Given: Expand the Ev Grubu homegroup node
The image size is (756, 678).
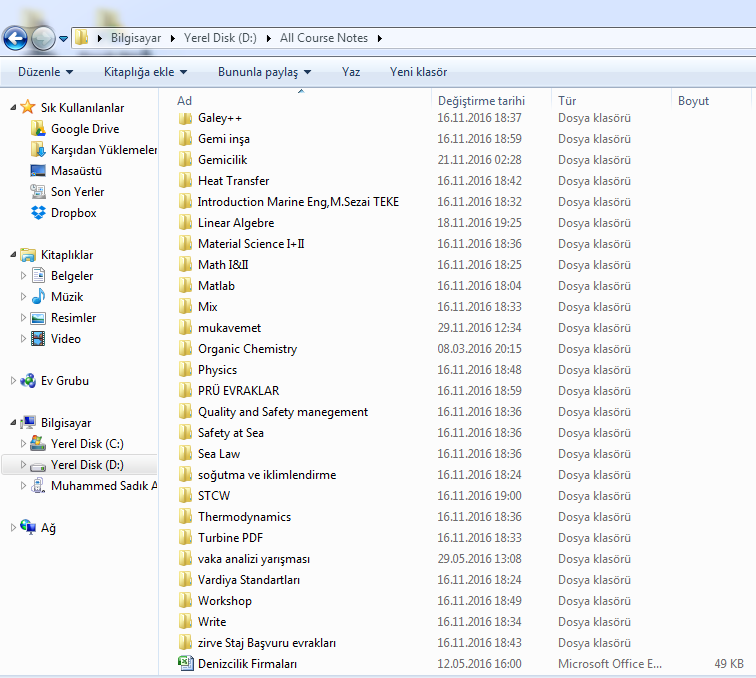Looking at the screenshot, I should pos(12,381).
